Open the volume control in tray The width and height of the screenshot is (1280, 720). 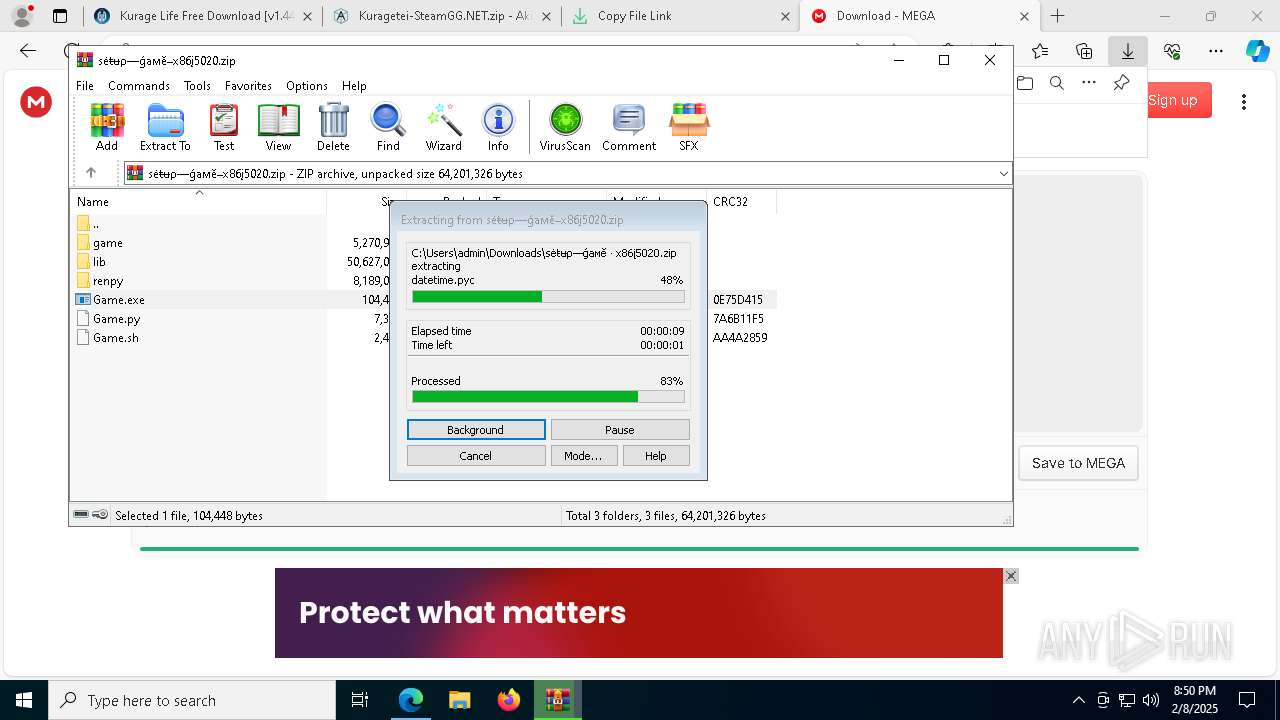point(1151,700)
